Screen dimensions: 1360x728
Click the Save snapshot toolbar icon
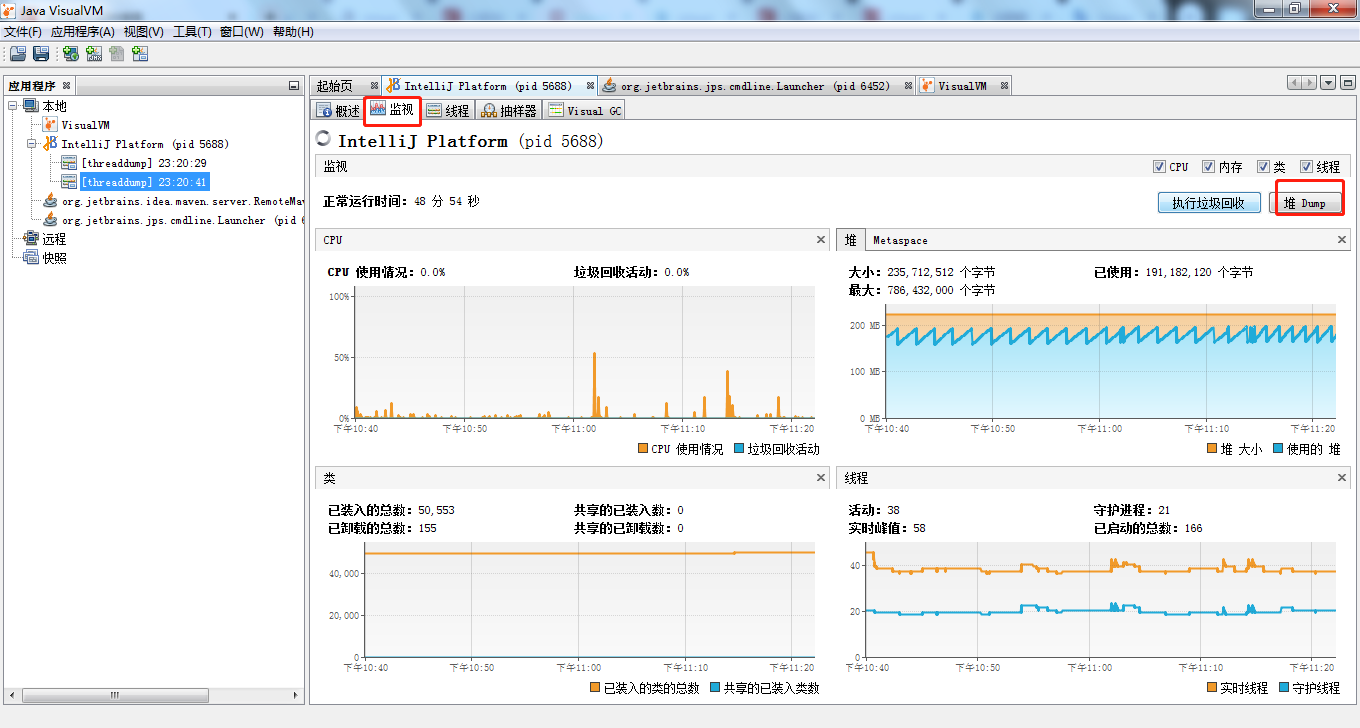[41, 54]
